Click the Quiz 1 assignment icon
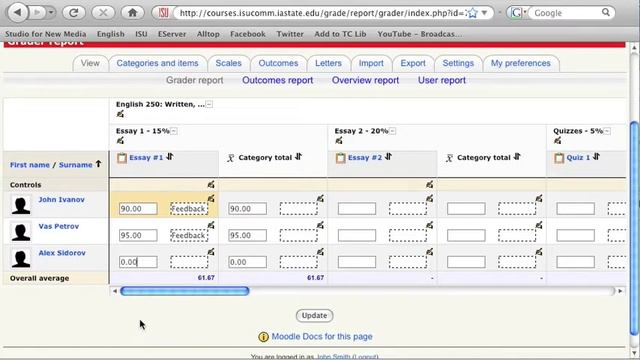This screenshot has width=640, height=360. coord(559,158)
